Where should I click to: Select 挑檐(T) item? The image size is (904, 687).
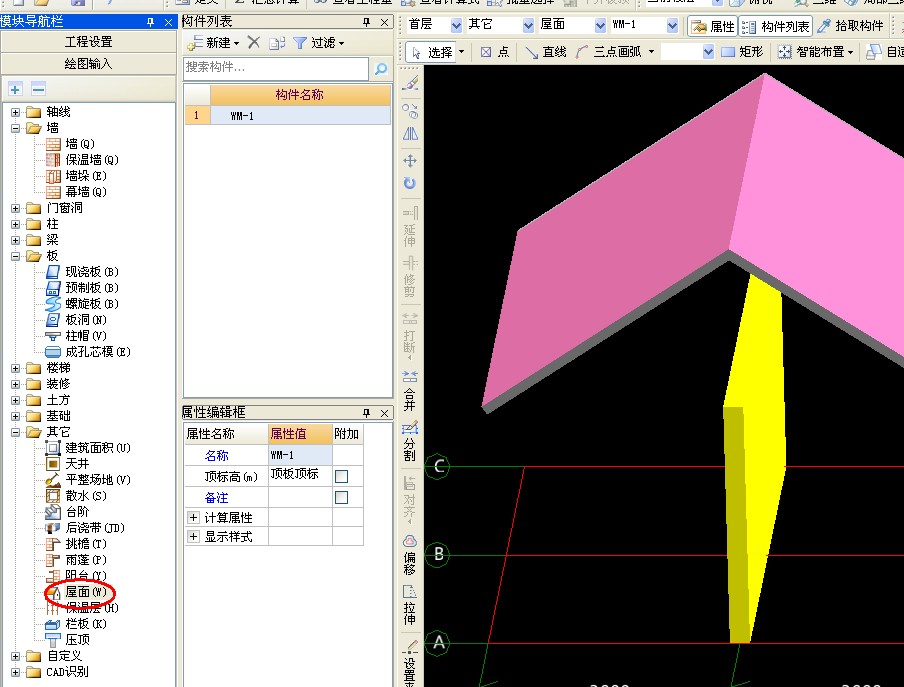coord(86,543)
